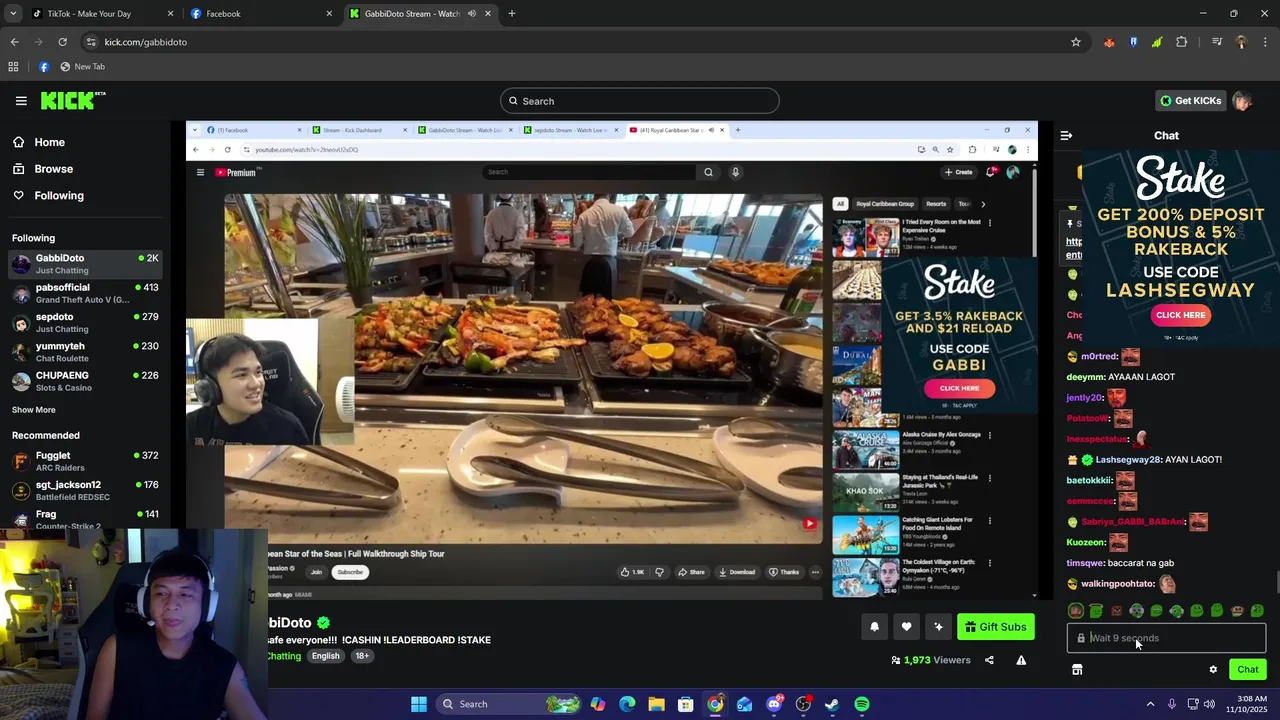Click the English language tag
The image size is (1280, 720).
coord(325,656)
